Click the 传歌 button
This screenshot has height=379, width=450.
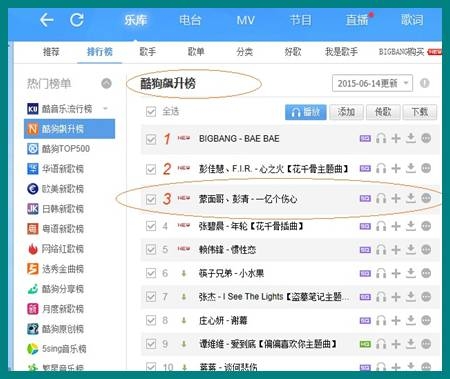point(383,112)
